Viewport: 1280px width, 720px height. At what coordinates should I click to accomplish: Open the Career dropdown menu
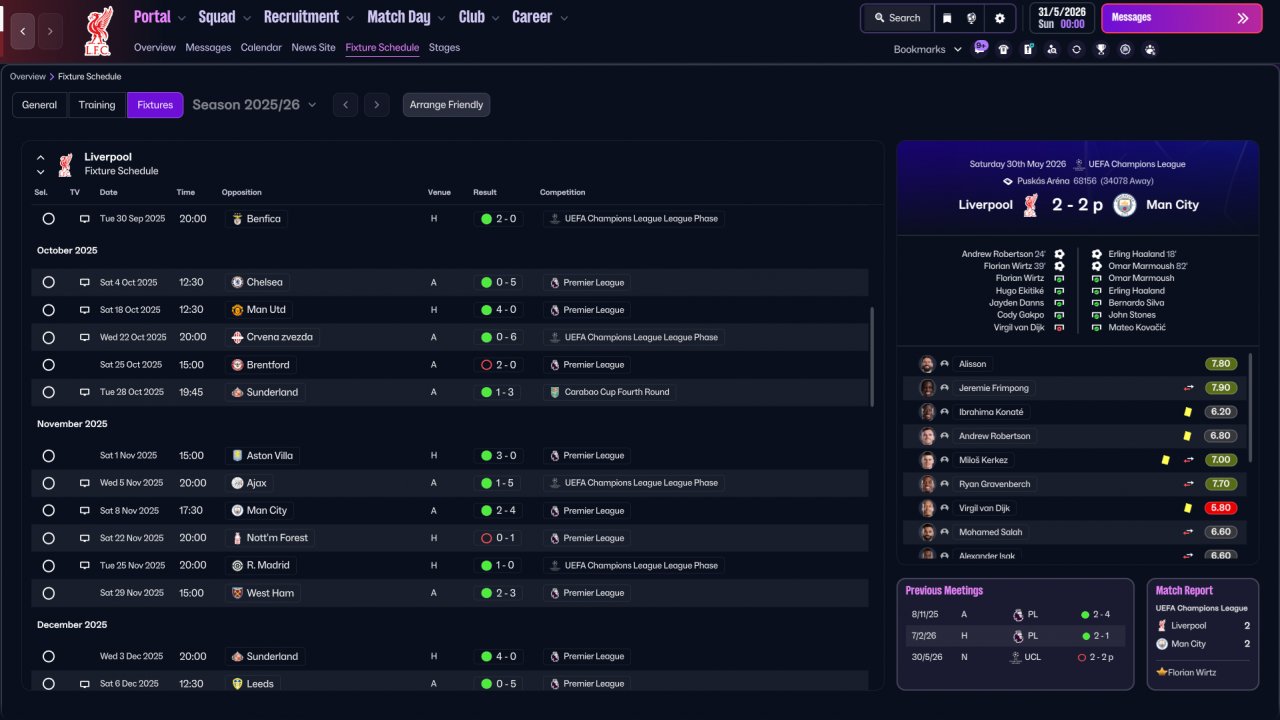(540, 17)
